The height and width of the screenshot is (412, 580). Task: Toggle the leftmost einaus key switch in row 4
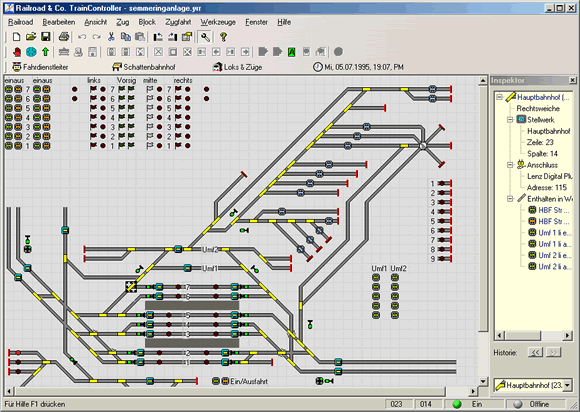[x=9, y=118]
